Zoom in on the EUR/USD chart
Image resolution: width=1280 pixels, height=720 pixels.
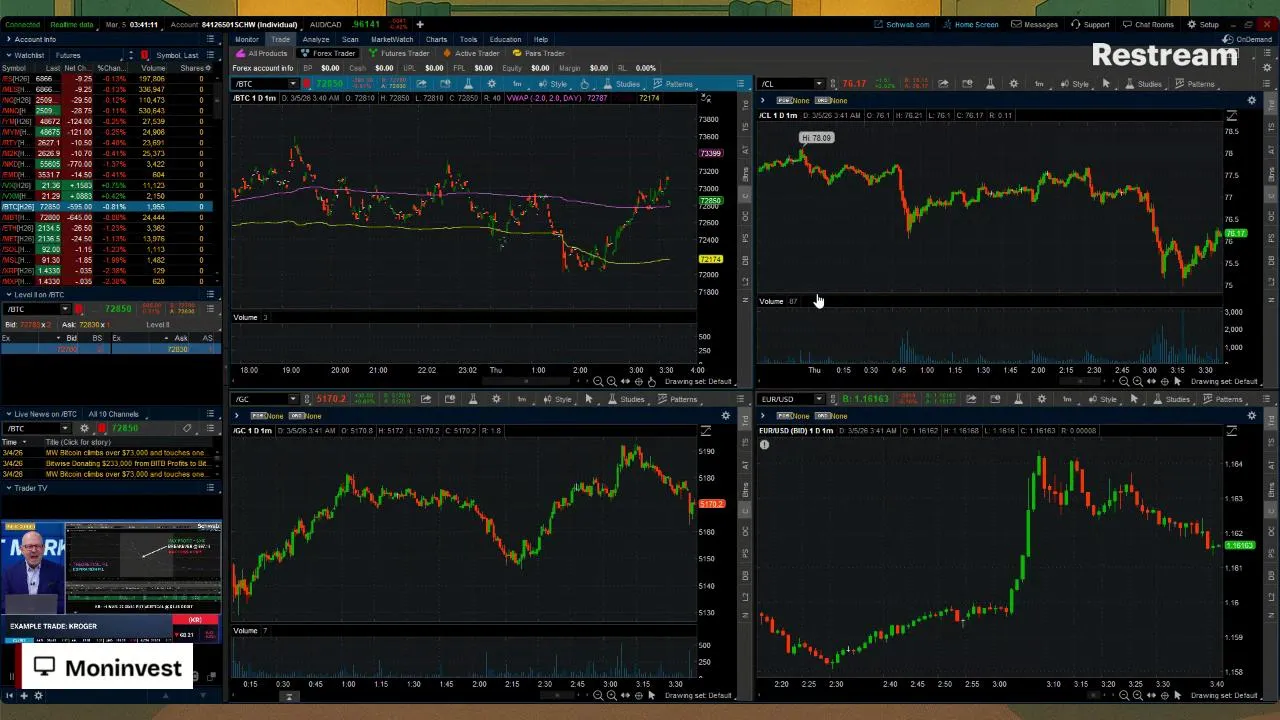pos(1137,695)
